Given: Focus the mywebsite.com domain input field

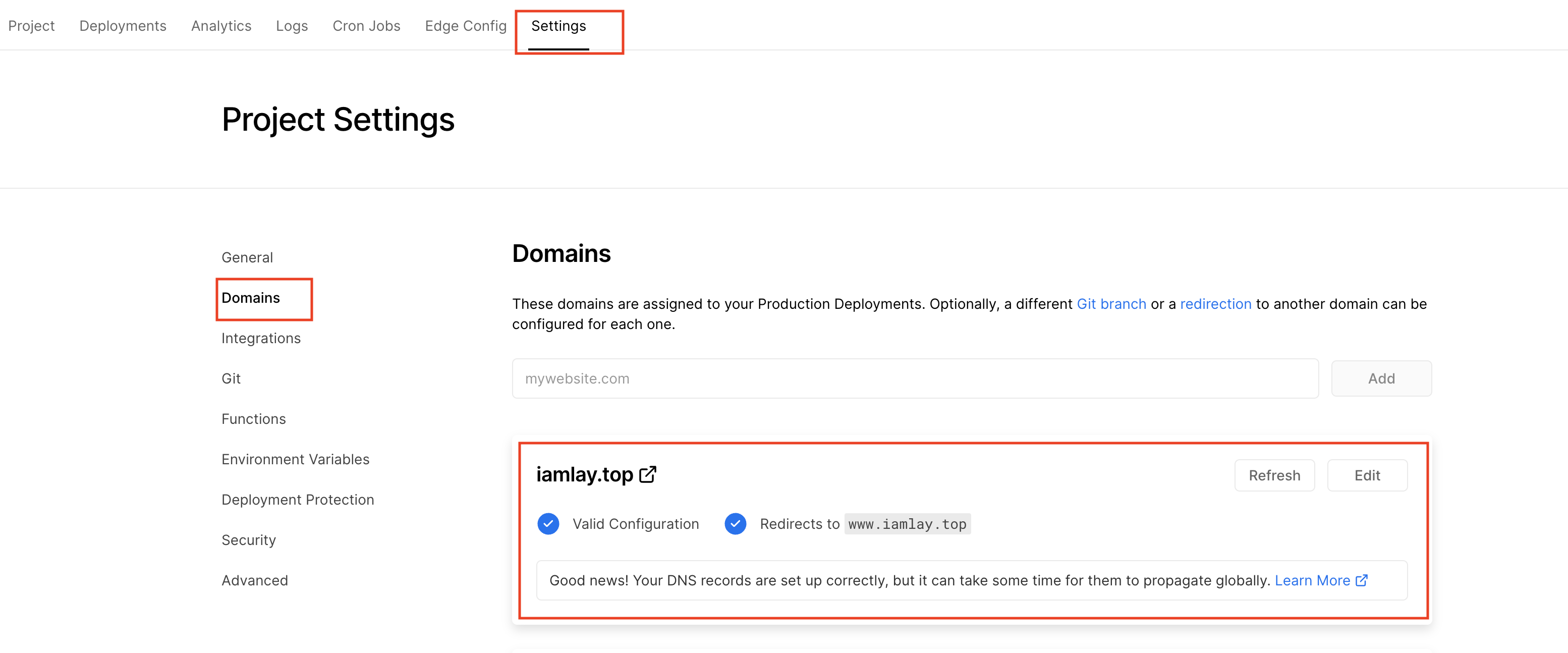Looking at the screenshot, I should 915,378.
